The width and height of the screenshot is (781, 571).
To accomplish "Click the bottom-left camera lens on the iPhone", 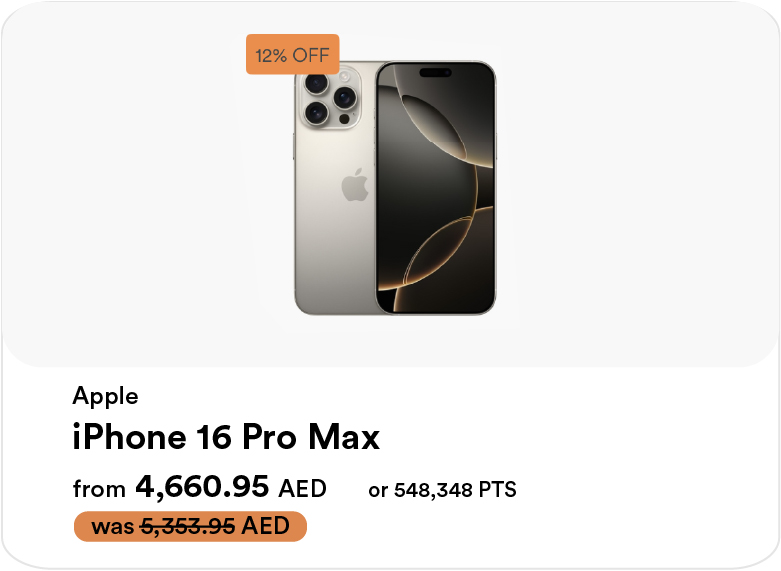I will [x=317, y=113].
